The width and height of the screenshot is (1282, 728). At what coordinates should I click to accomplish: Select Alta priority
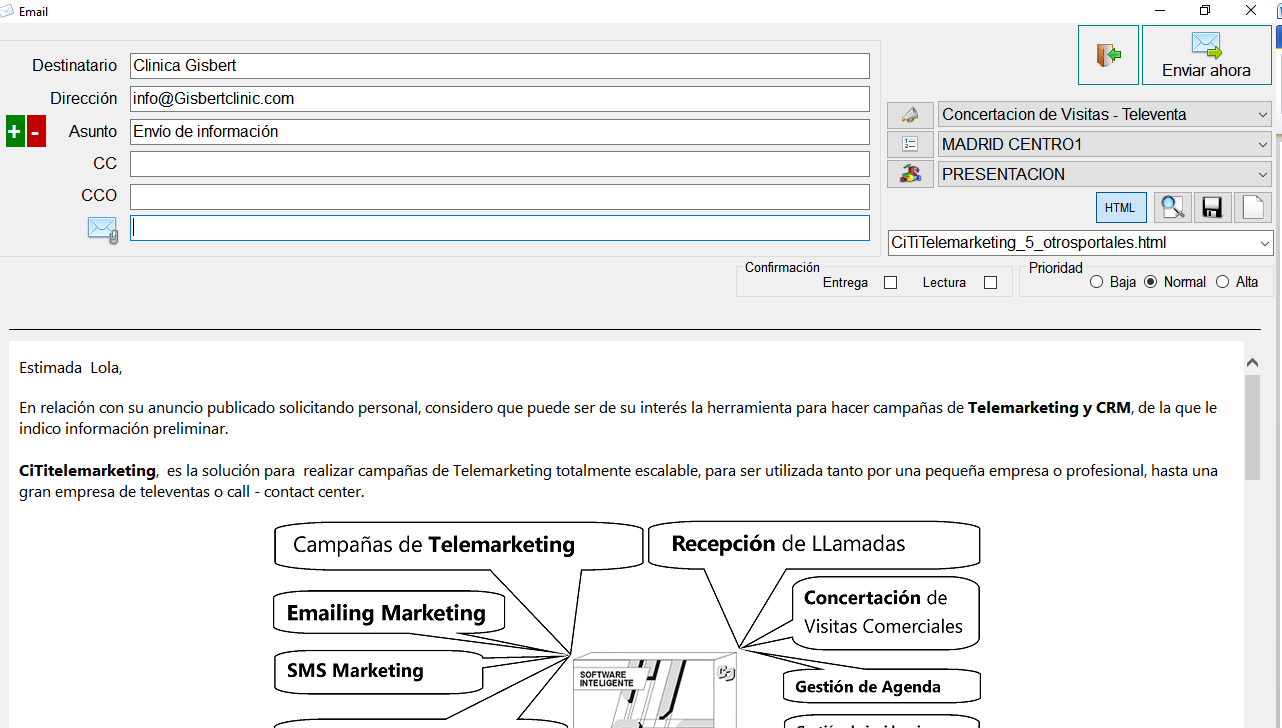coord(1222,282)
